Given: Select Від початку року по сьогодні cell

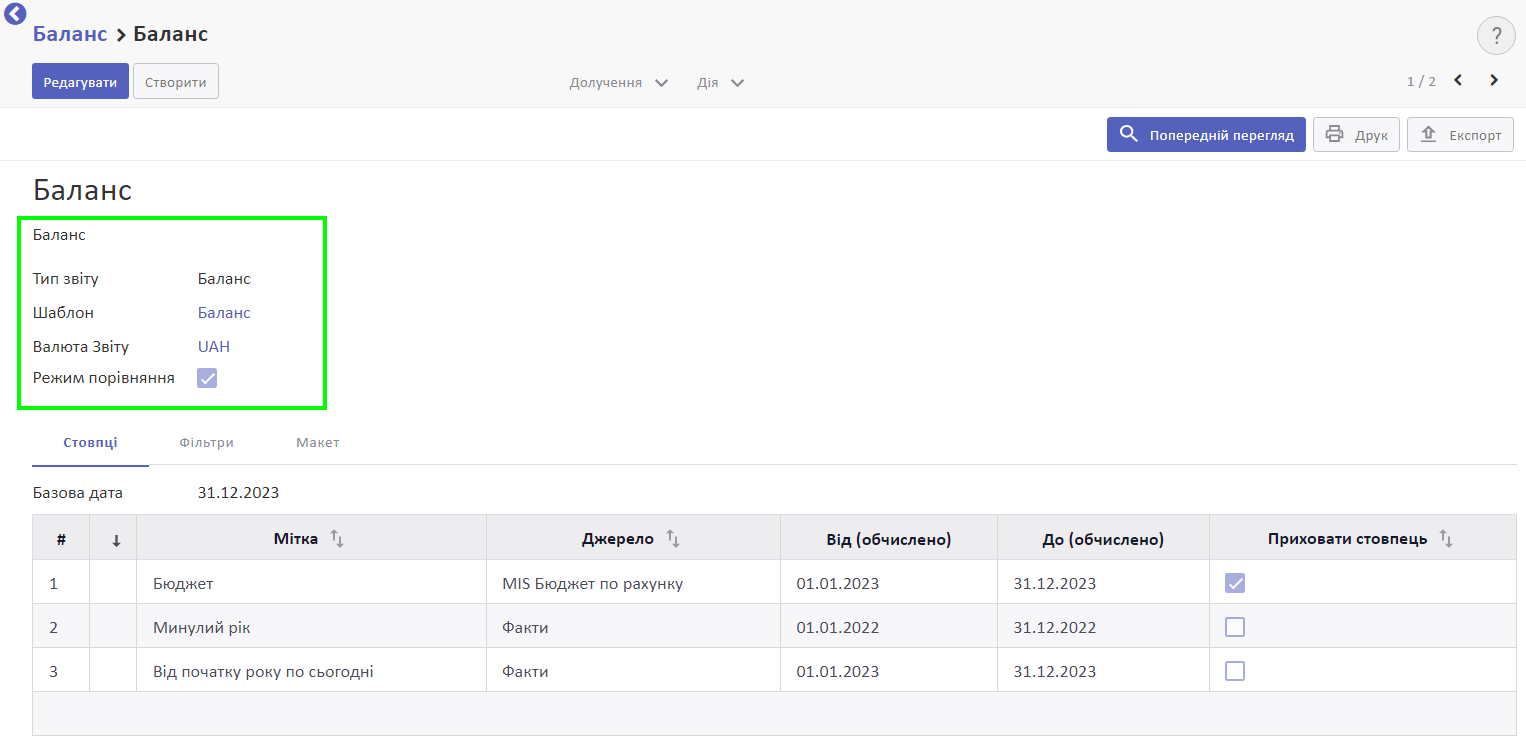Looking at the screenshot, I should (311, 671).
